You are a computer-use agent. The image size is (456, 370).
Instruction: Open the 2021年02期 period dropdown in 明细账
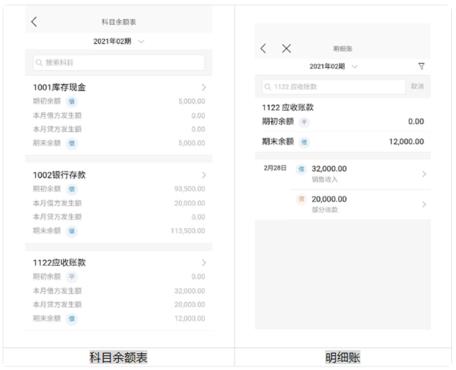pos(333,66)
